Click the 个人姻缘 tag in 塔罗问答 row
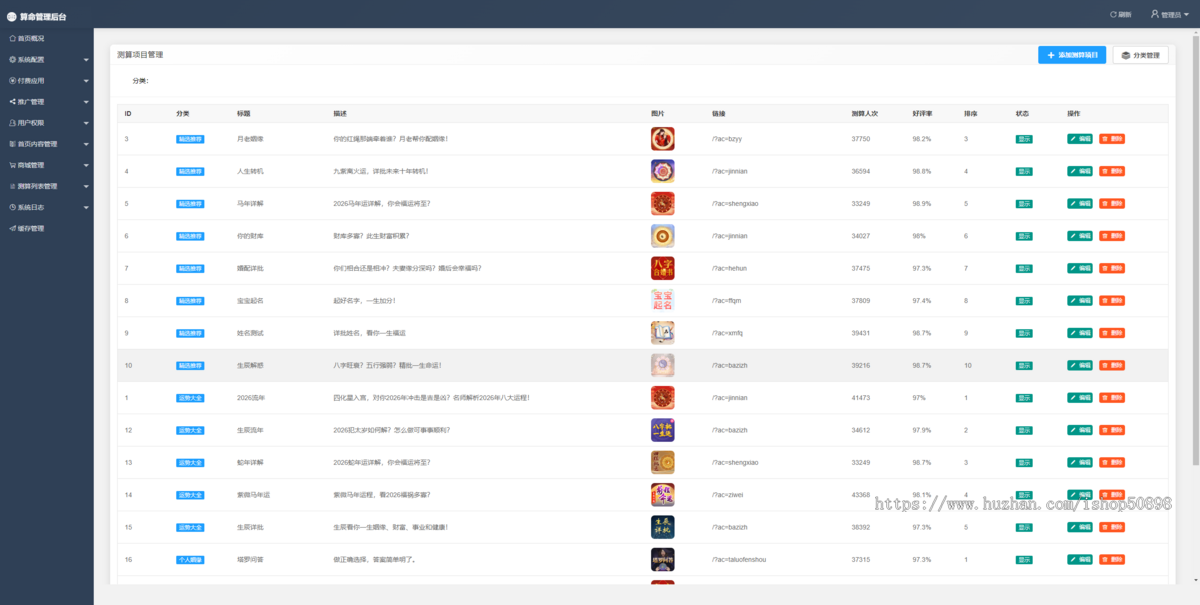Image resolution: width=1200 pixels, height=605 pixels. 190,559
